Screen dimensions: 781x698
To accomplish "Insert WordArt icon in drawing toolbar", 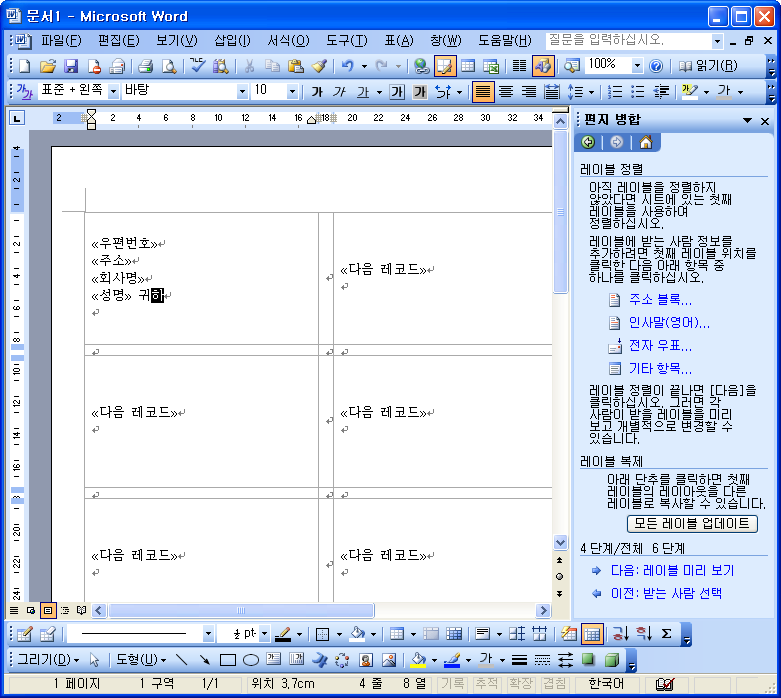I will coord(319,660).
